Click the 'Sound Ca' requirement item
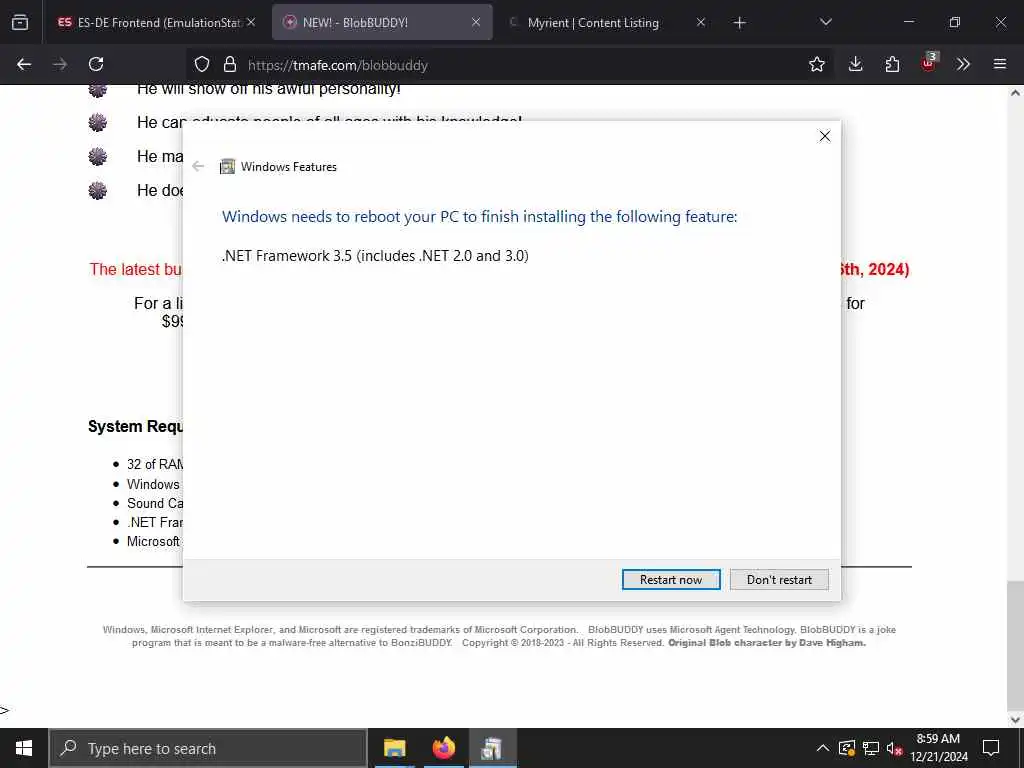The image size is (1024, 768). point(155,503)
